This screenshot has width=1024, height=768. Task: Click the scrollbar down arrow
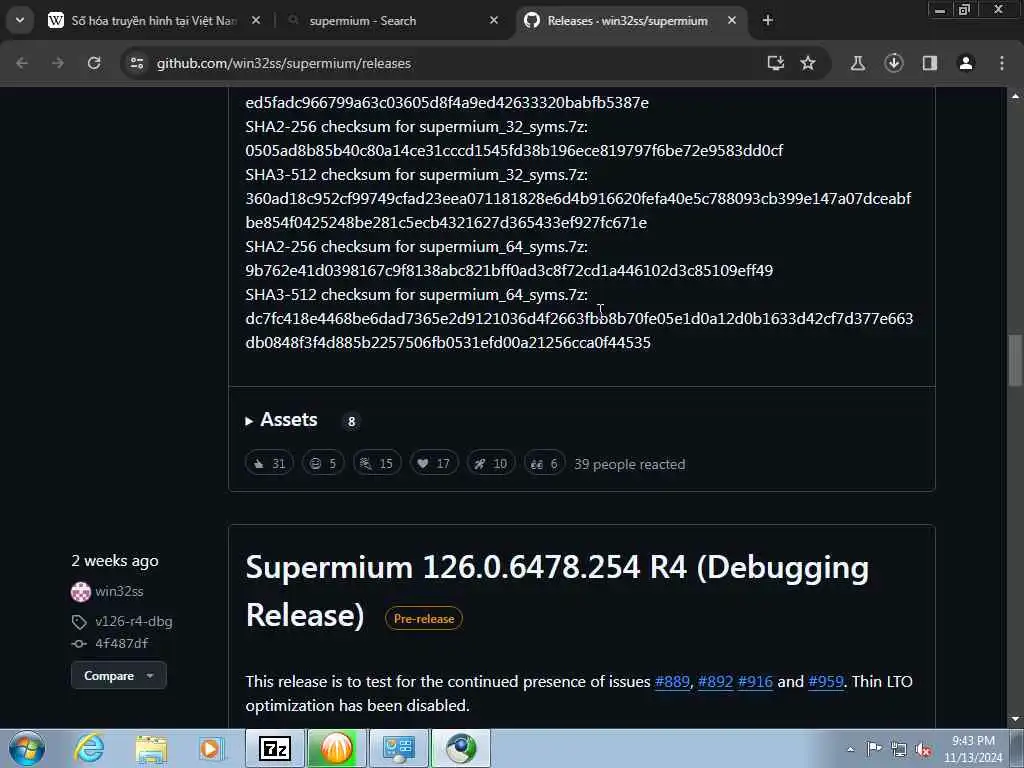tap(1015, 720)
